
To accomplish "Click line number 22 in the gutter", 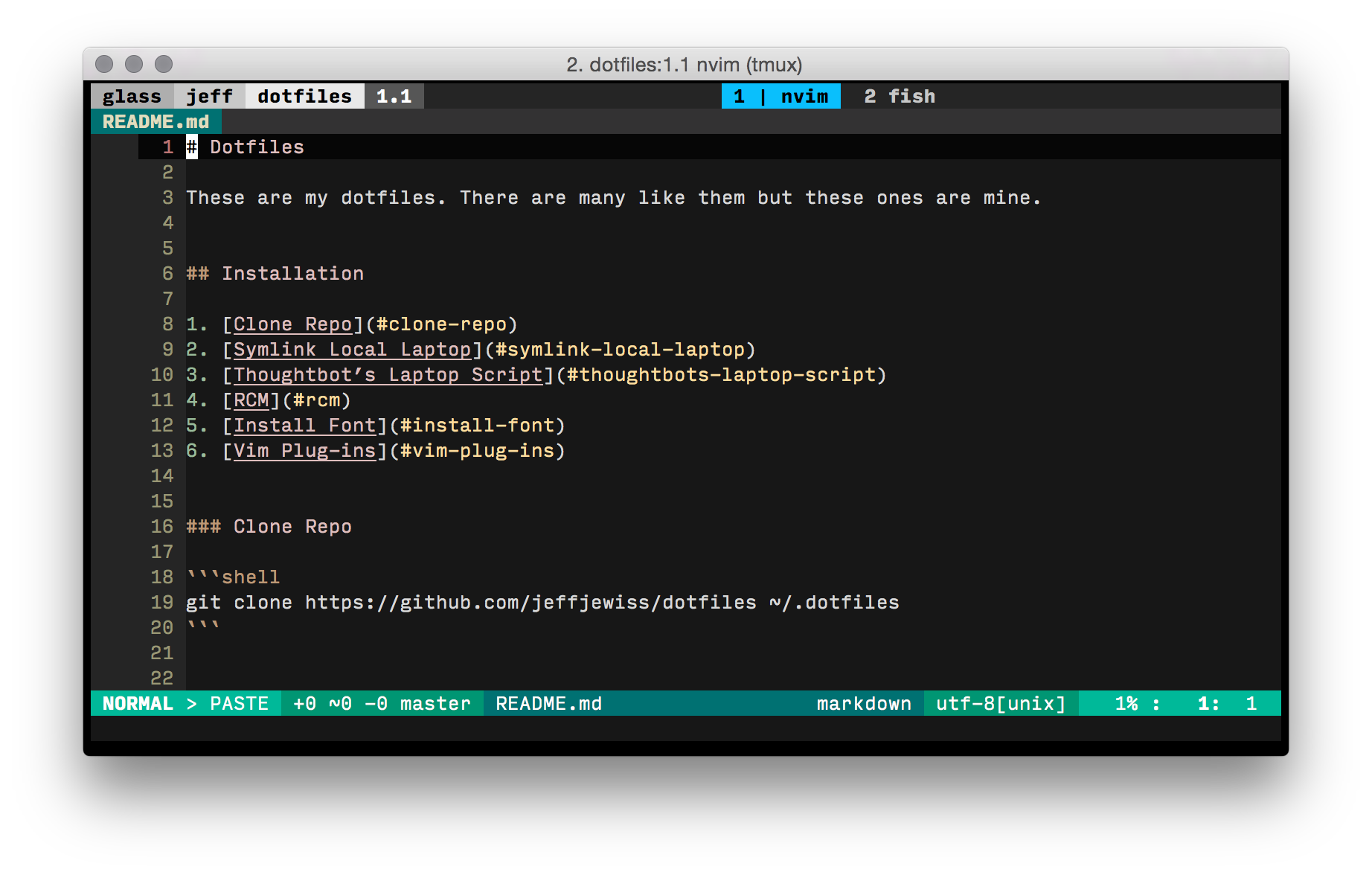I will (161, 678).
